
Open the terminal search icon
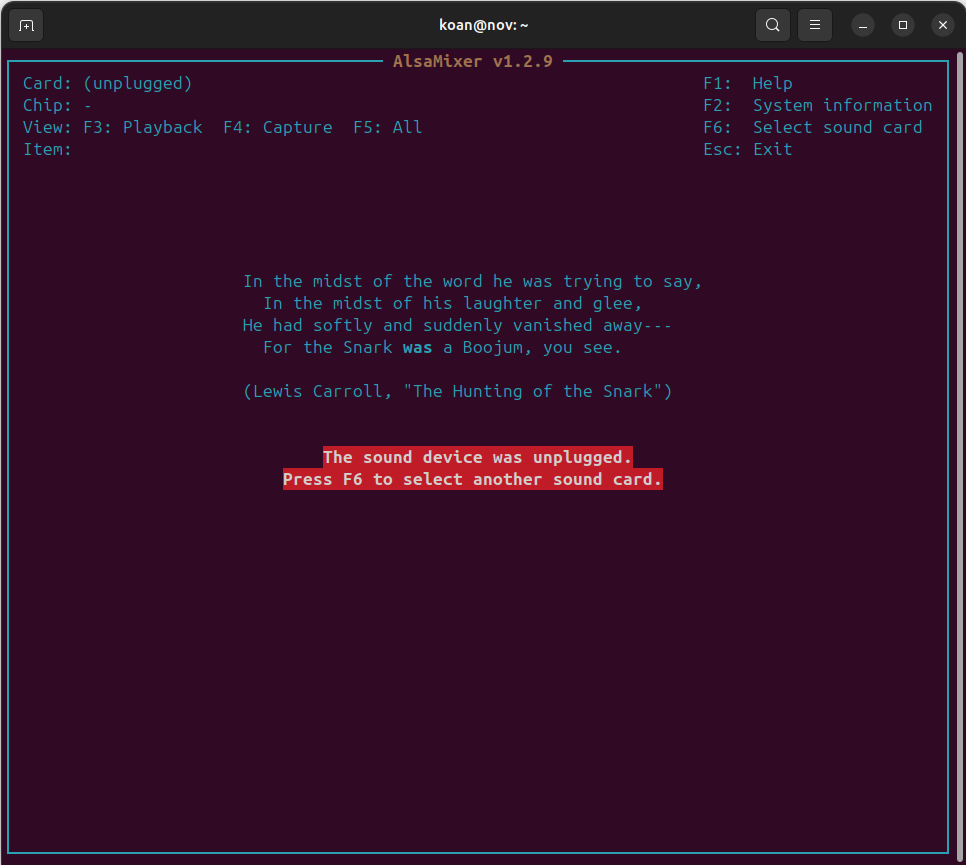tap(772, 25)
